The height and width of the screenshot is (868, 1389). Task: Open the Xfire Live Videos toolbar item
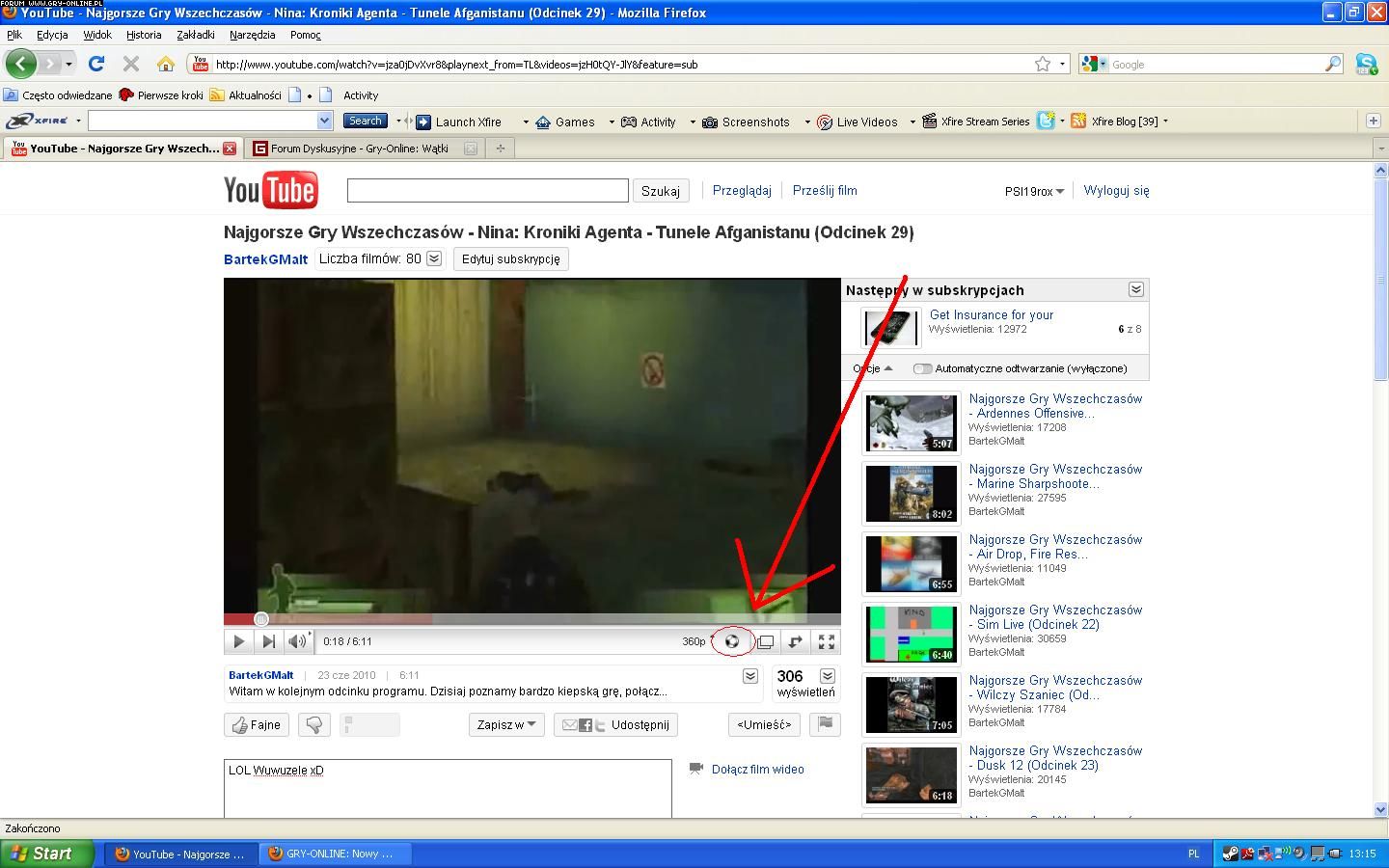coord(858,122)
